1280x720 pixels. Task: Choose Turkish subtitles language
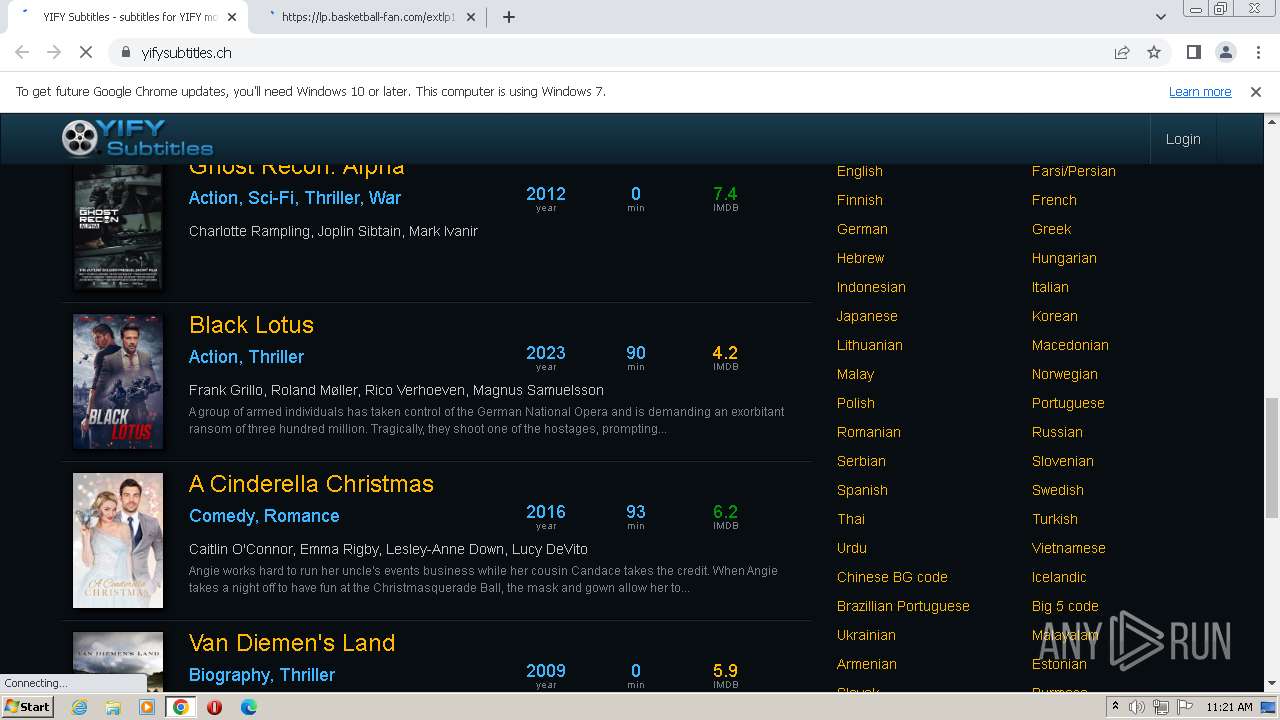click(1055, 519)
